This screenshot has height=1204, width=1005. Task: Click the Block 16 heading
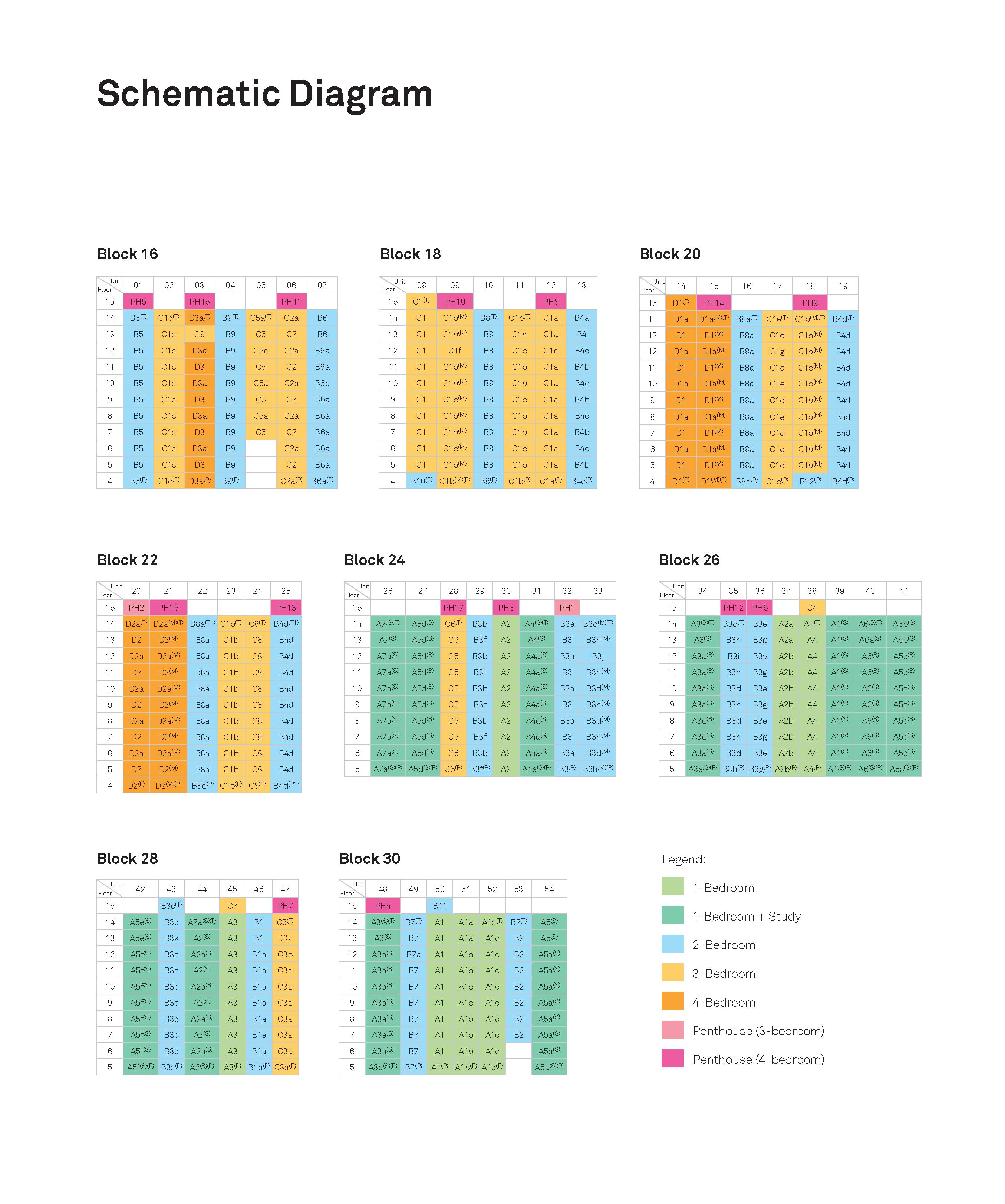(127, 254)
